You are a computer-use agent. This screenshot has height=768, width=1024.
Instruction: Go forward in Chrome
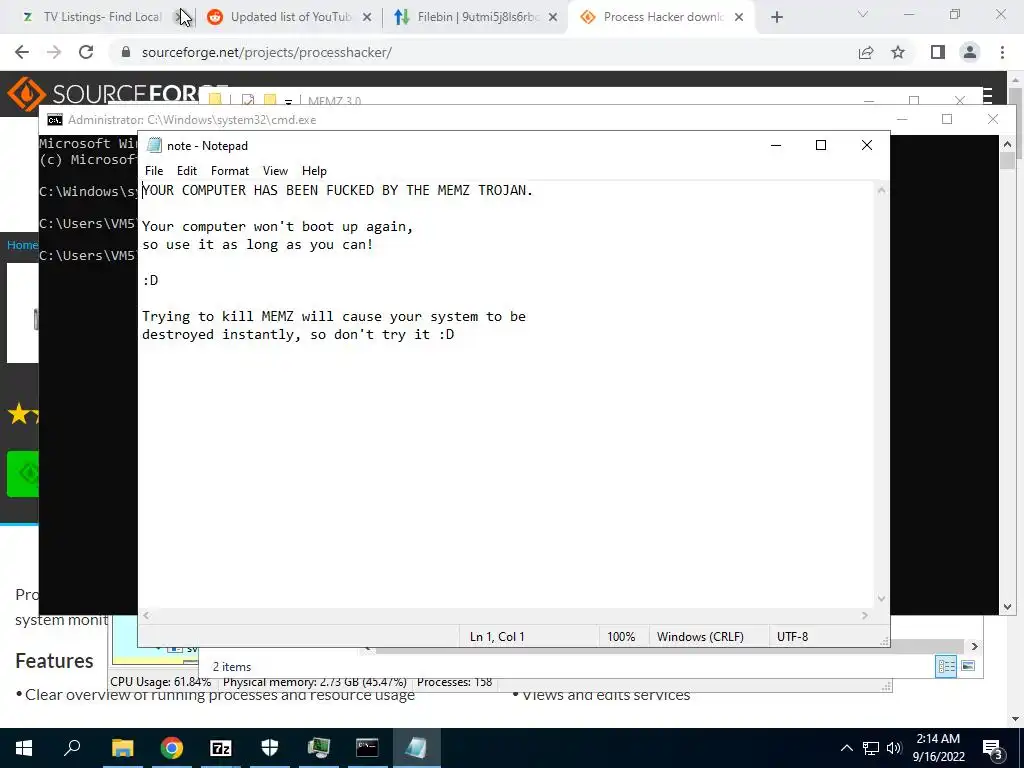[54, 52]
